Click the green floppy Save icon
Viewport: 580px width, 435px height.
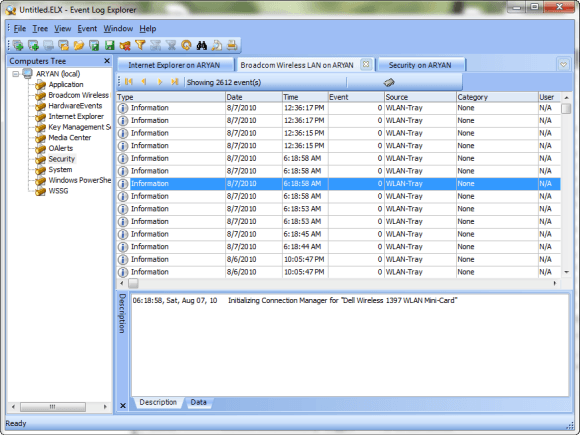109,45
